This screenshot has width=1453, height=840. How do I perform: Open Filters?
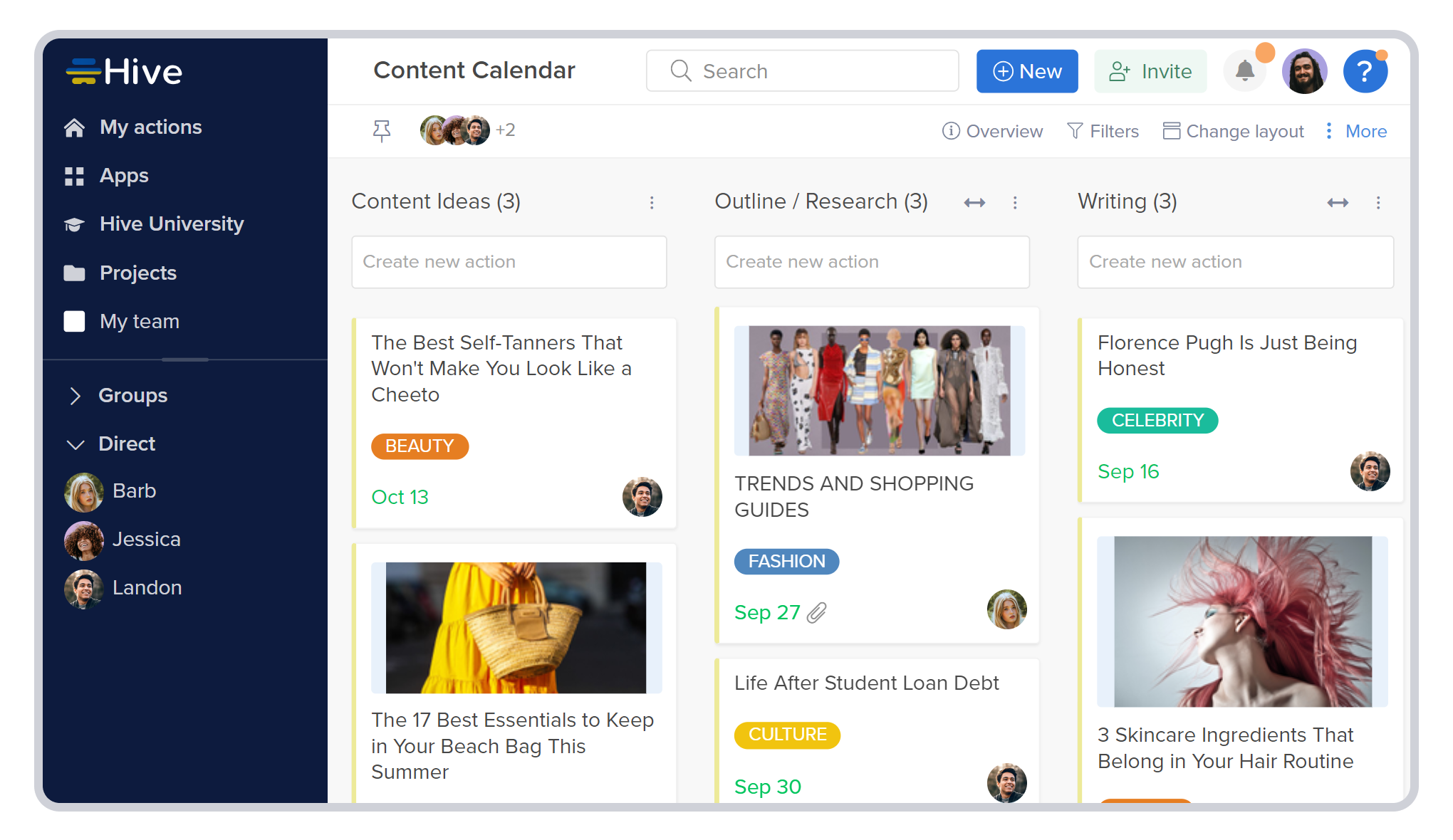[1103, 131]
